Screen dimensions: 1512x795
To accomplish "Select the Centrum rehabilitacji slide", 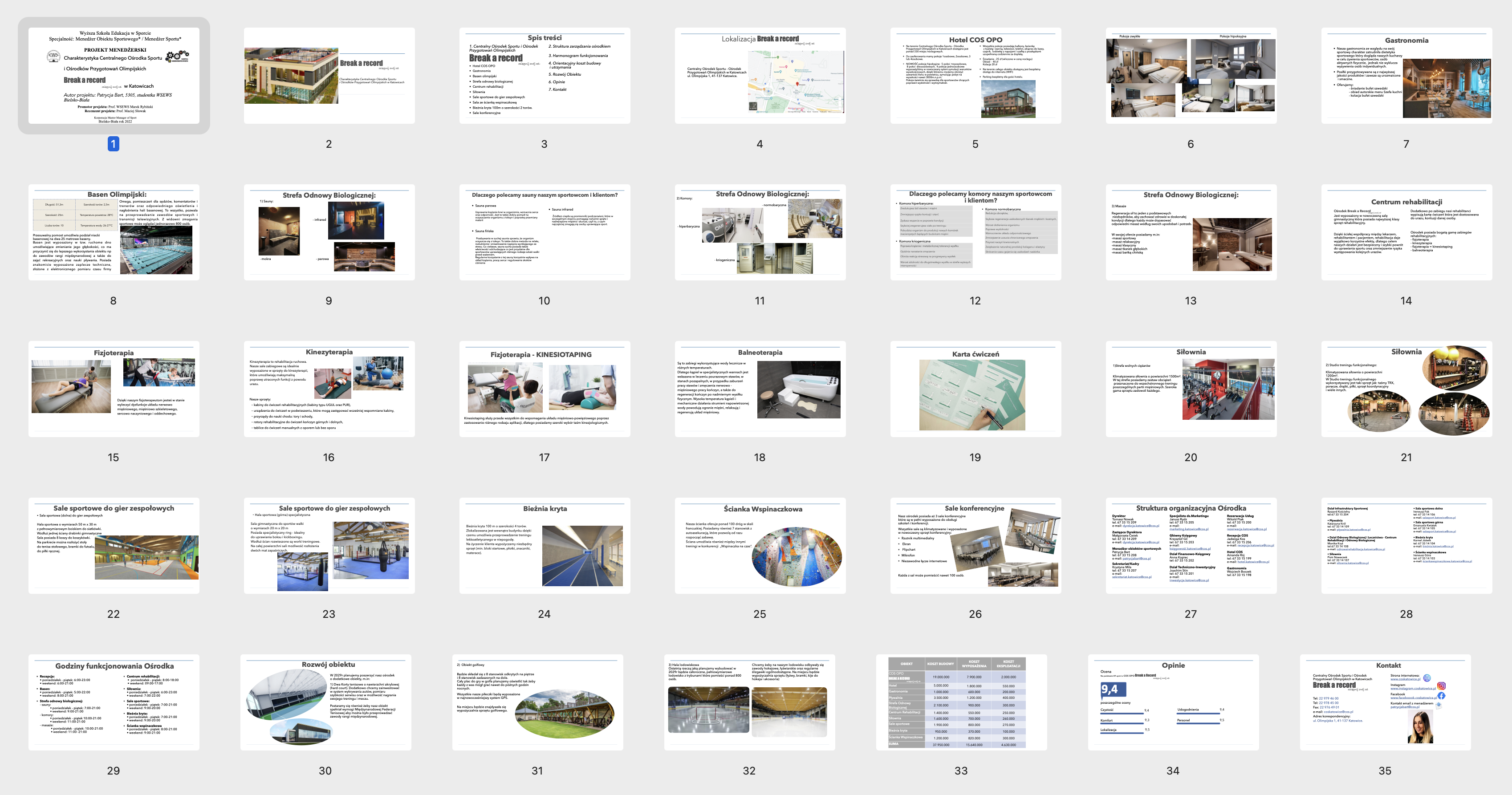I will 1406,232.
